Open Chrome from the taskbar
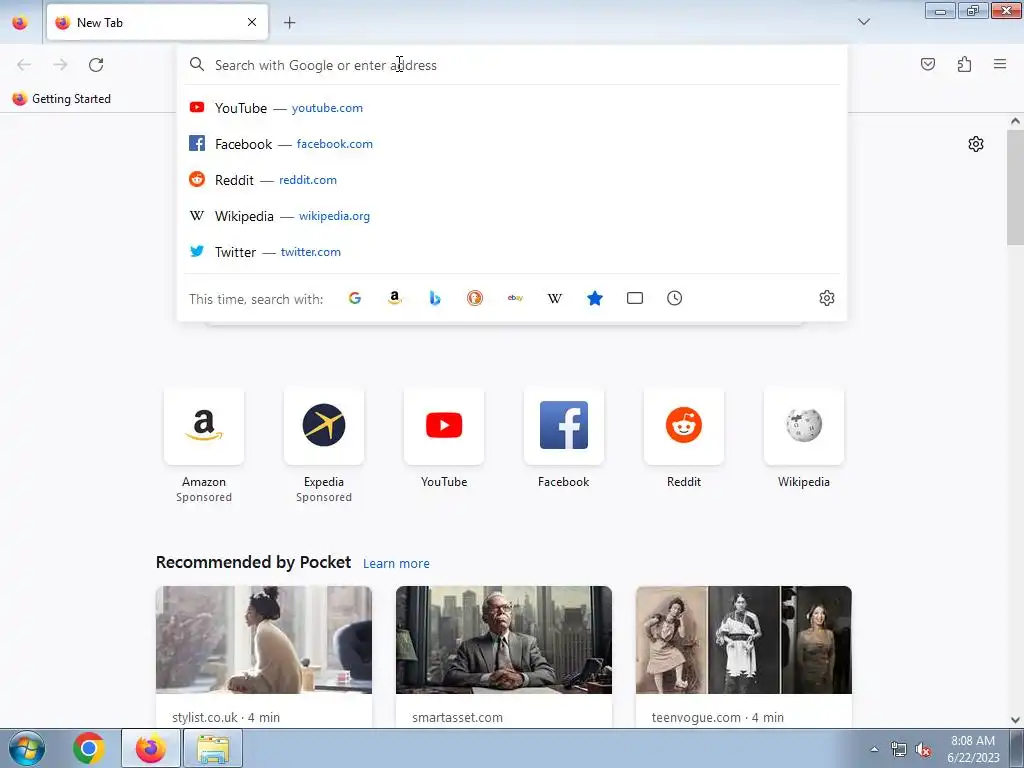Image resolution: width=1024 pixels, height=768 pixels. pos(89,748)
